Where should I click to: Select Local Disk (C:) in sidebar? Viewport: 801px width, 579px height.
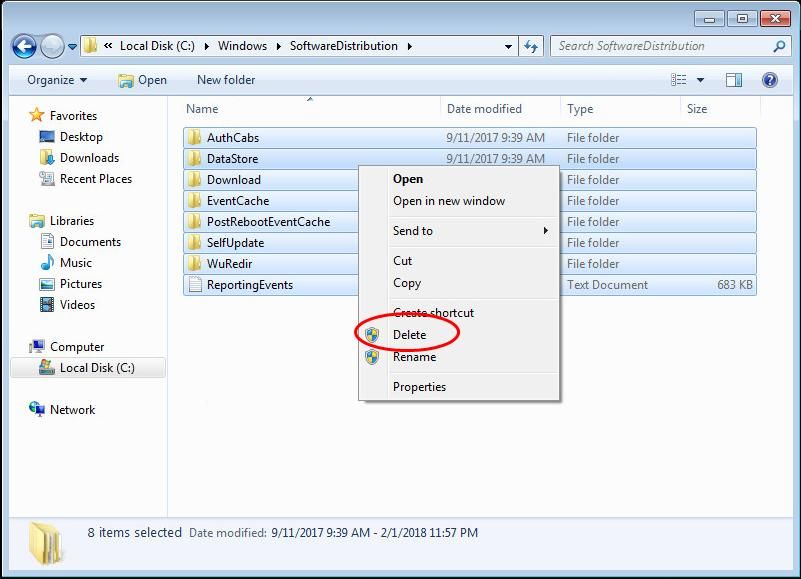coord(87,368)
